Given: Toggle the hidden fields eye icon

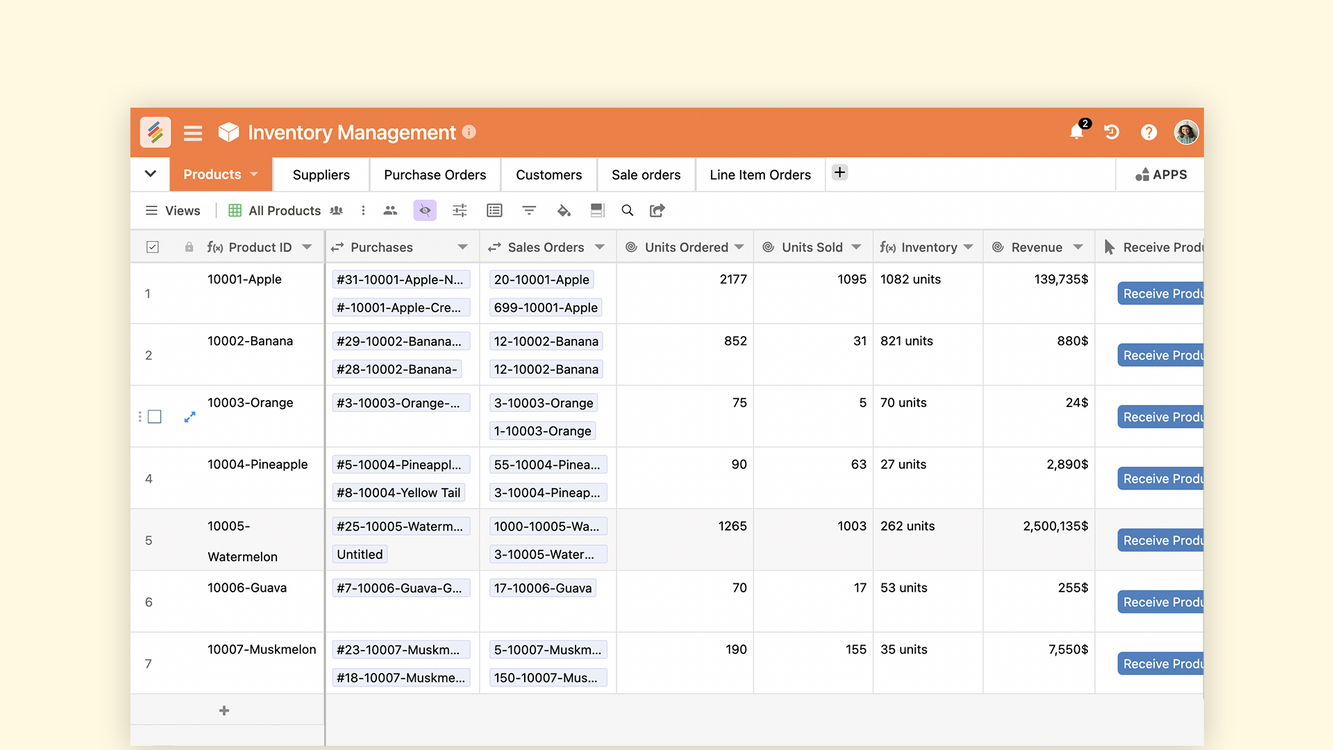Looking at the screenshot, I should [425, 211].
